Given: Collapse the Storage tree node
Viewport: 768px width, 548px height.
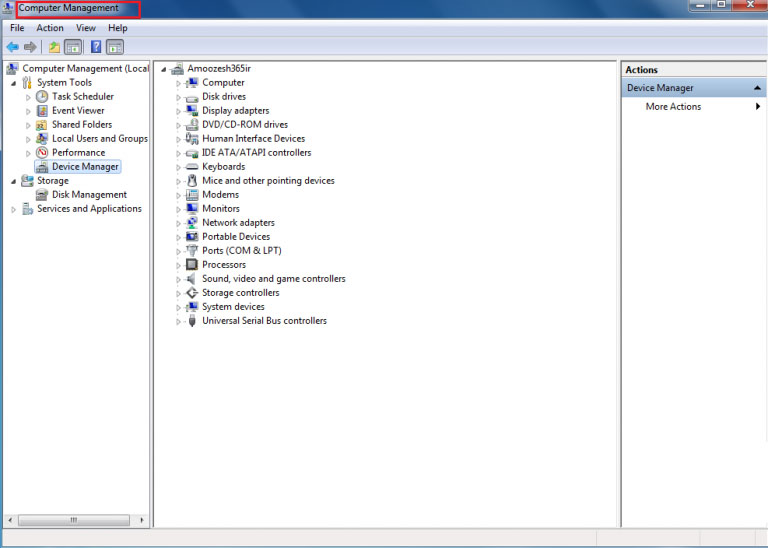Looking at the screenshot, I should (x=14, y=181).
